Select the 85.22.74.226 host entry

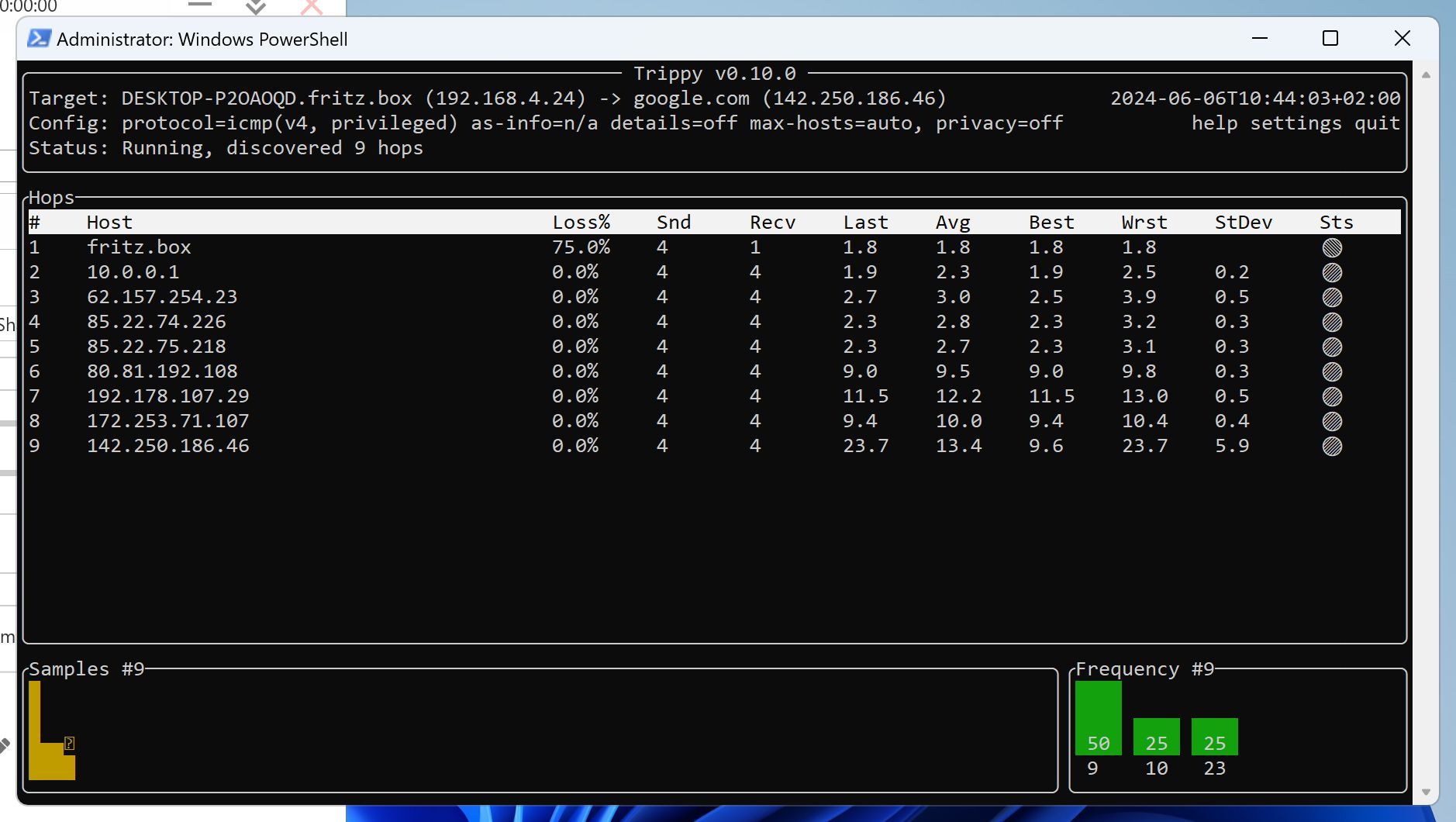click(156, 322)
